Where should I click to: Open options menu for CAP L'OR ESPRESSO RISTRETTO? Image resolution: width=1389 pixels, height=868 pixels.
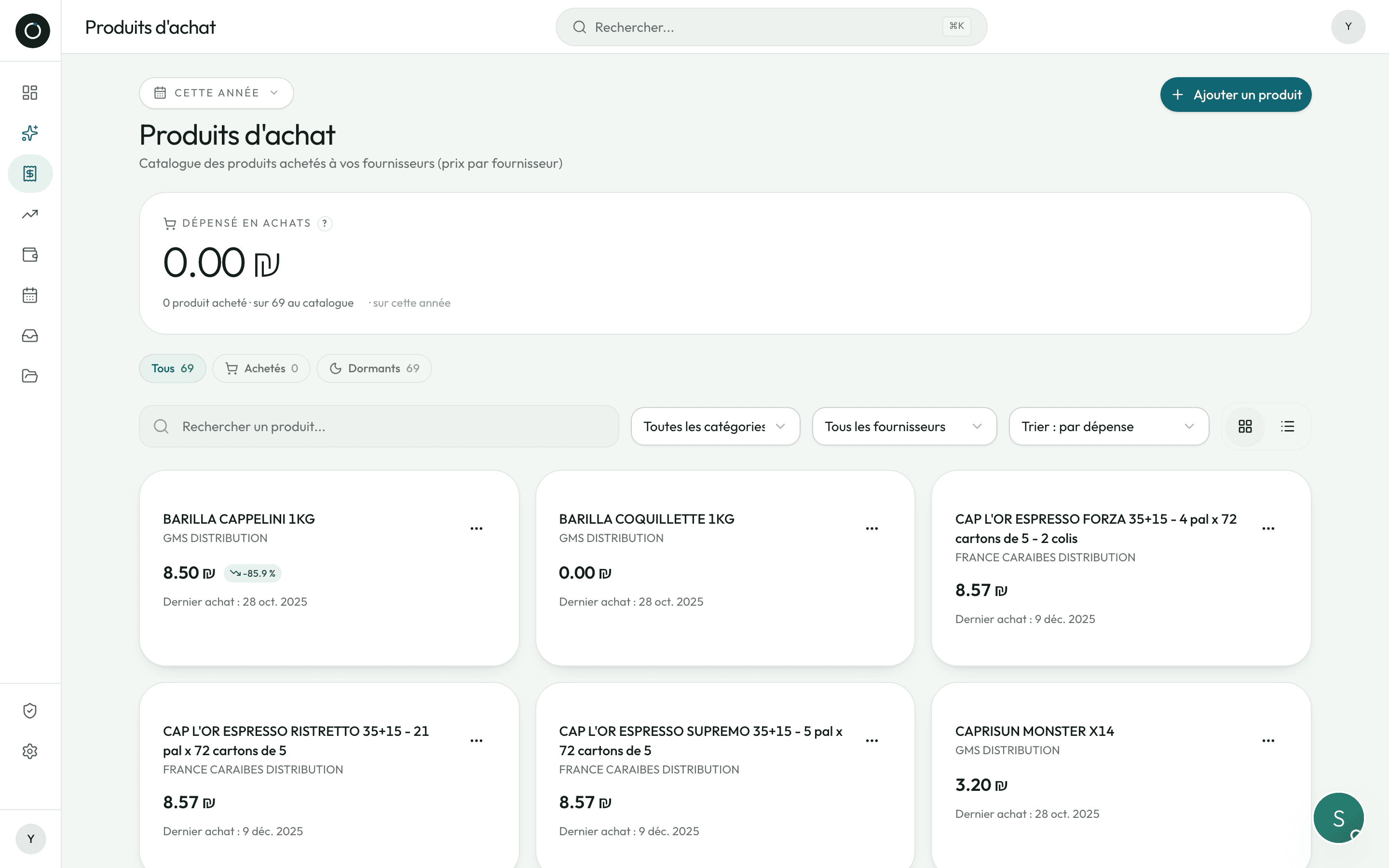[x=477, y=741]
